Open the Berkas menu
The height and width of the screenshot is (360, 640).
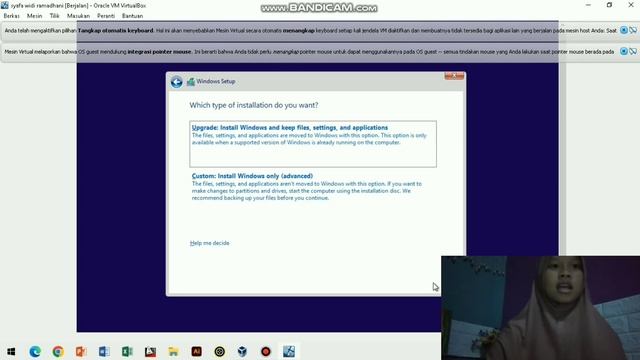click(x=11, y=16)
